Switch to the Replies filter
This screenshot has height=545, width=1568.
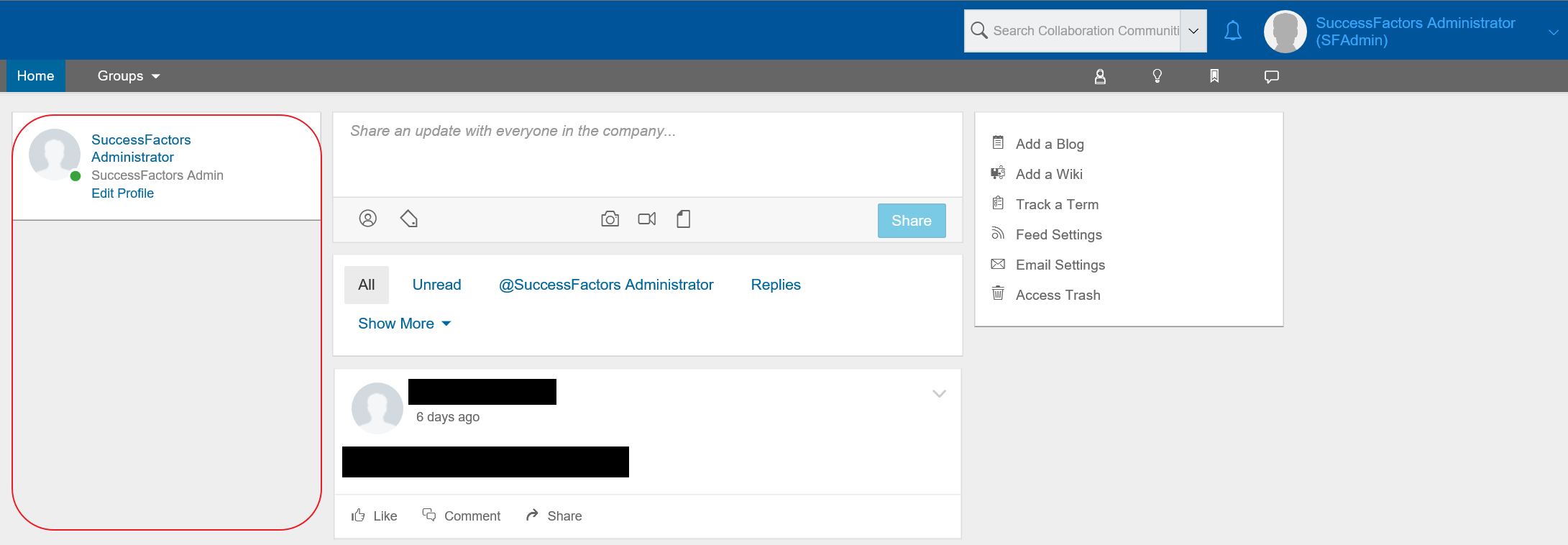click(x=776, y=285)
